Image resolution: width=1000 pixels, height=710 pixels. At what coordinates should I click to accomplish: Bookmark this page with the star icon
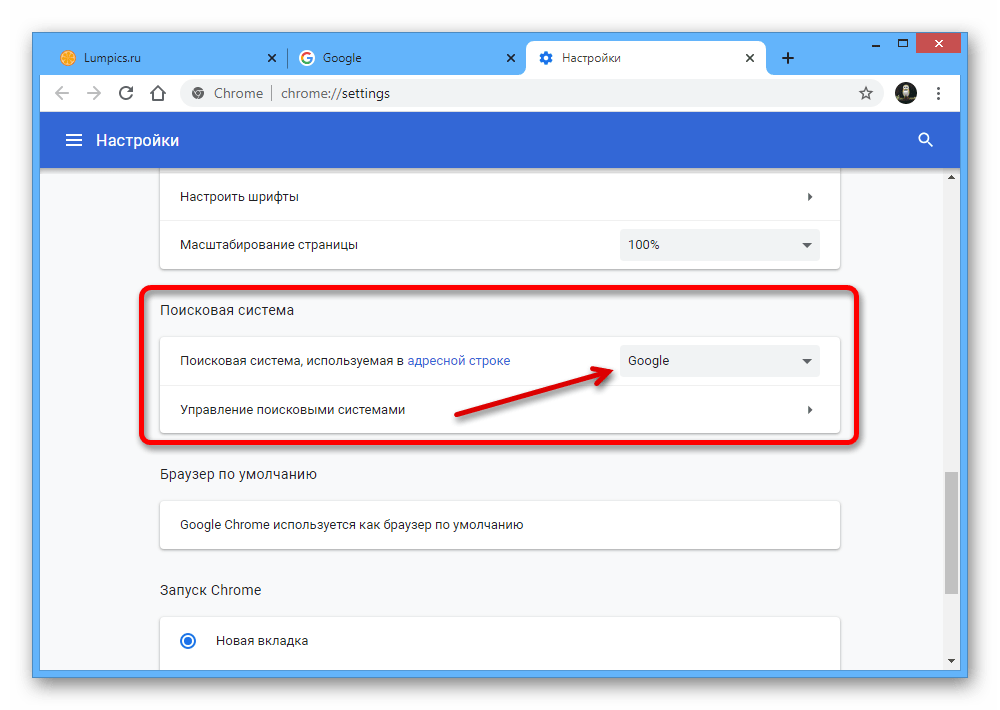(x=865, y=94)
